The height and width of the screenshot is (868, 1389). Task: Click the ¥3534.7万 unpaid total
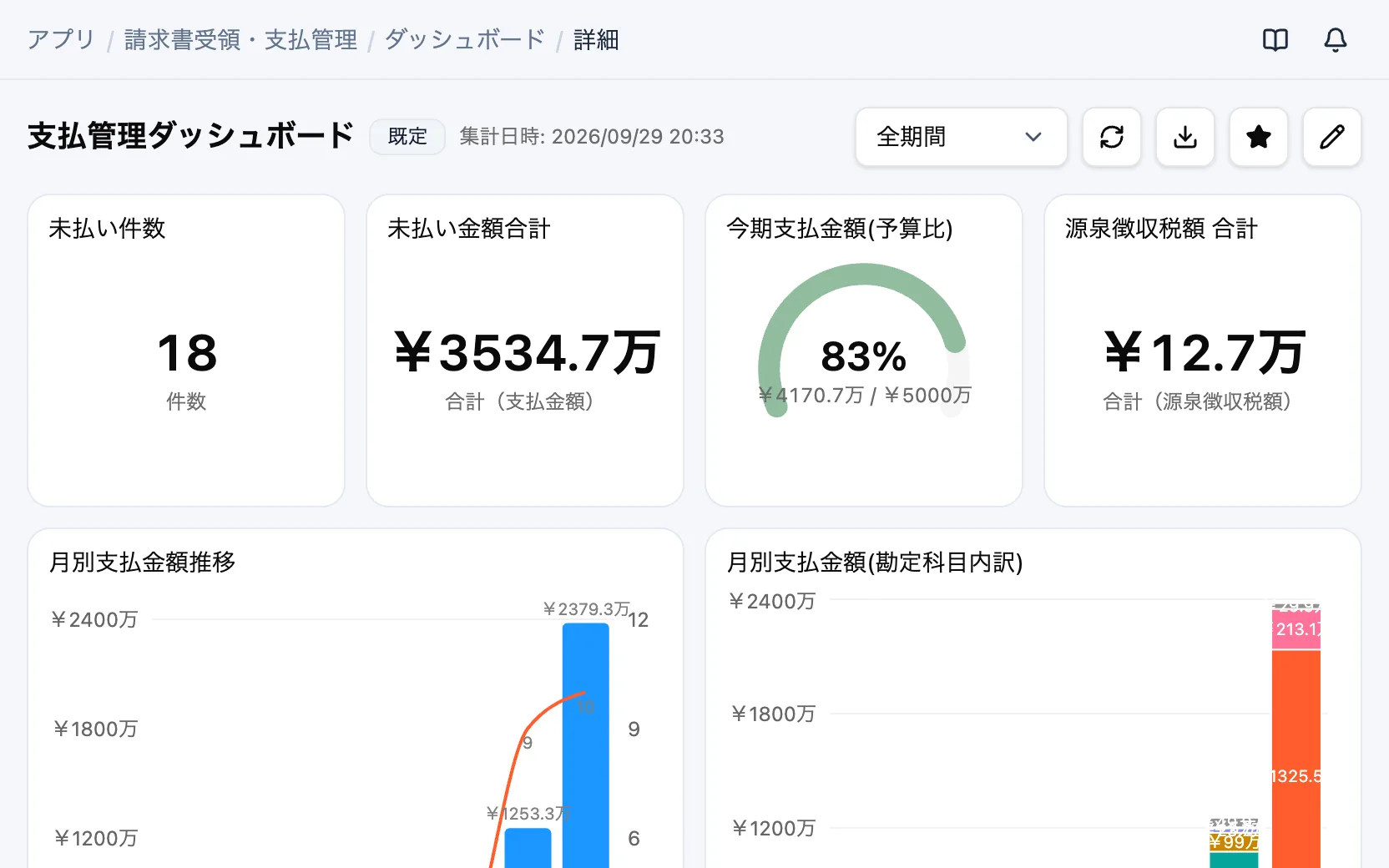pos(526,353)
